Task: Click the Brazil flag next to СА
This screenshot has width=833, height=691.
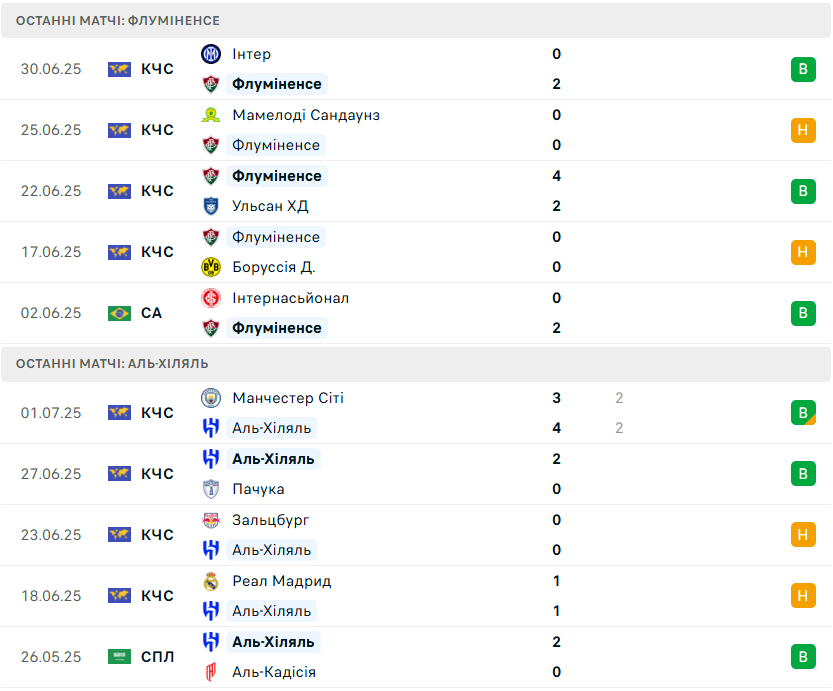Action: [120, 313]
